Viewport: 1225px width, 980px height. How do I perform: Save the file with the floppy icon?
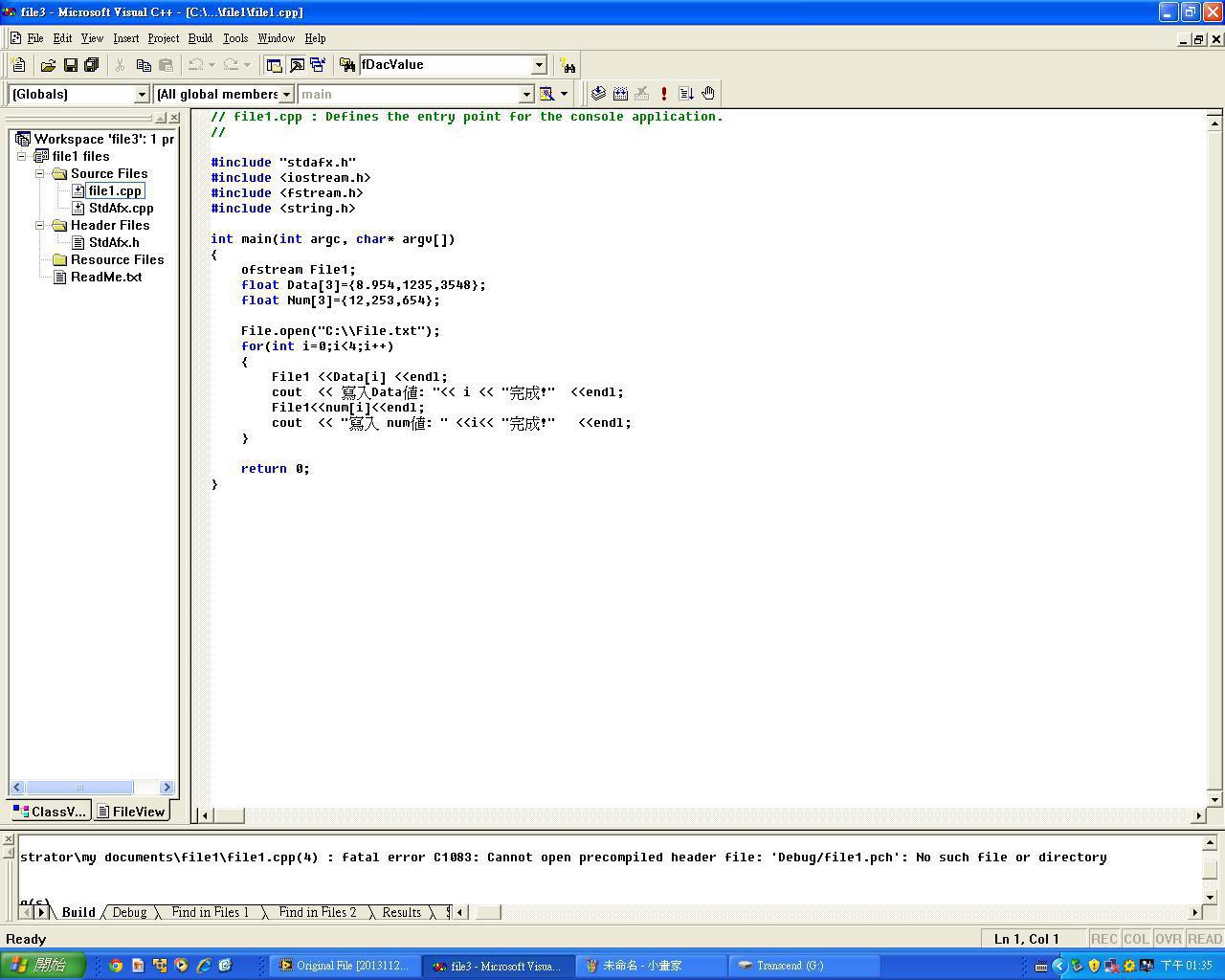pos(70,65)
